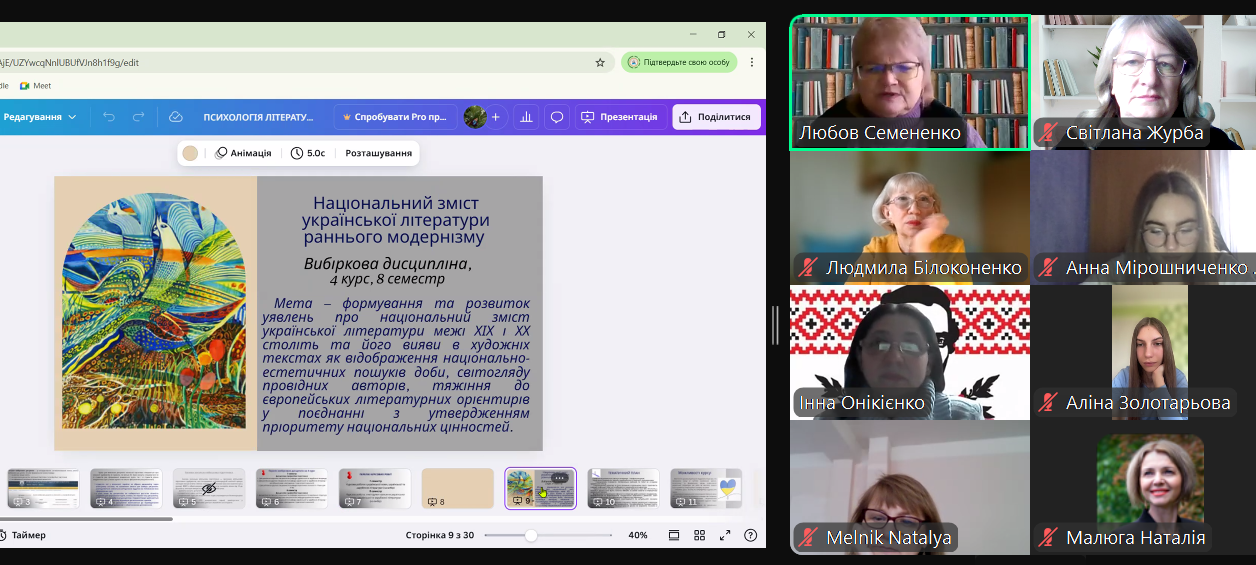Toggle the grid view of pages
The width and height of the screenshot is (1256, 565).
click(x=700, y=535)
